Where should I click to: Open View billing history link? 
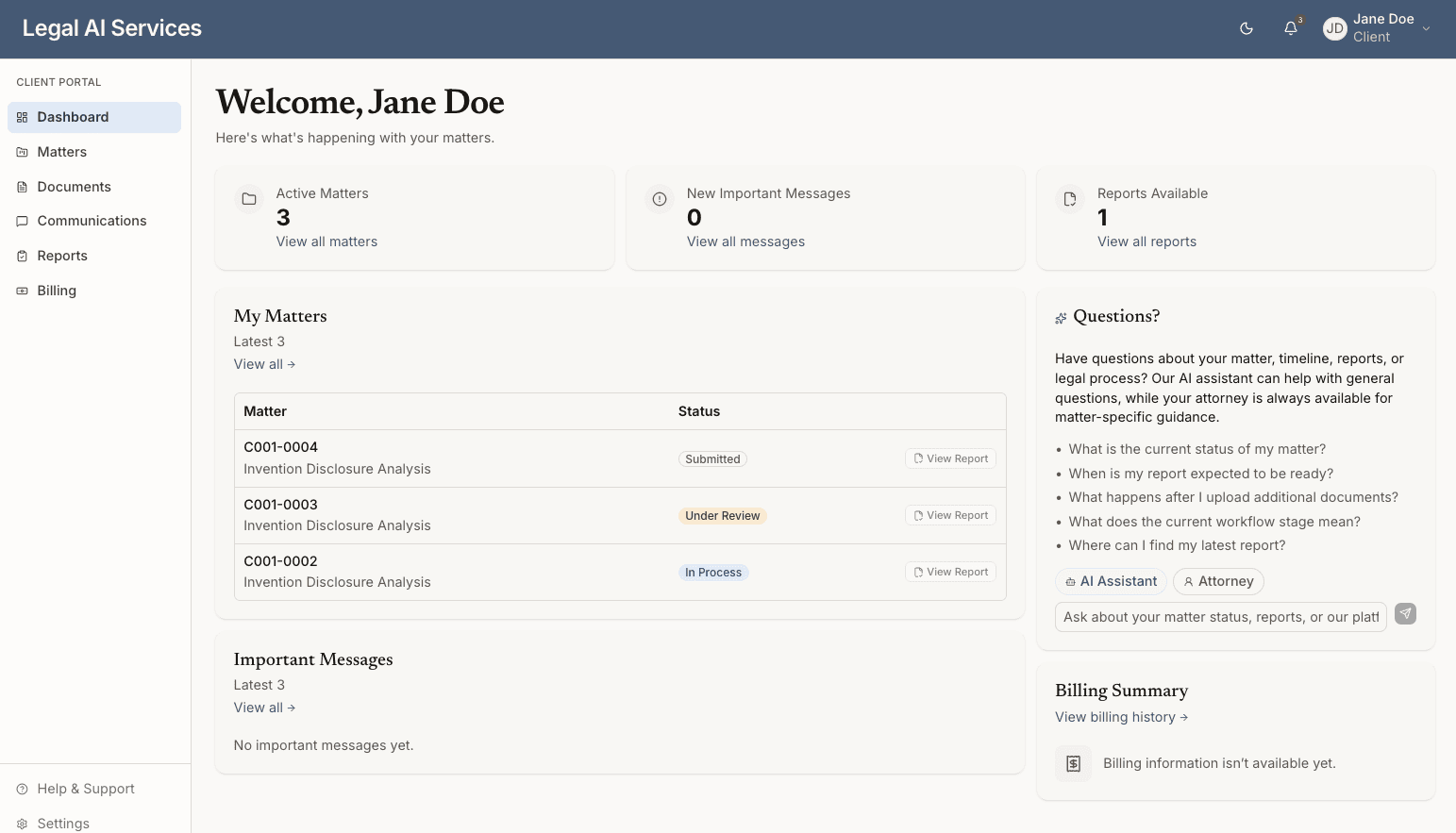[1121, 717]
